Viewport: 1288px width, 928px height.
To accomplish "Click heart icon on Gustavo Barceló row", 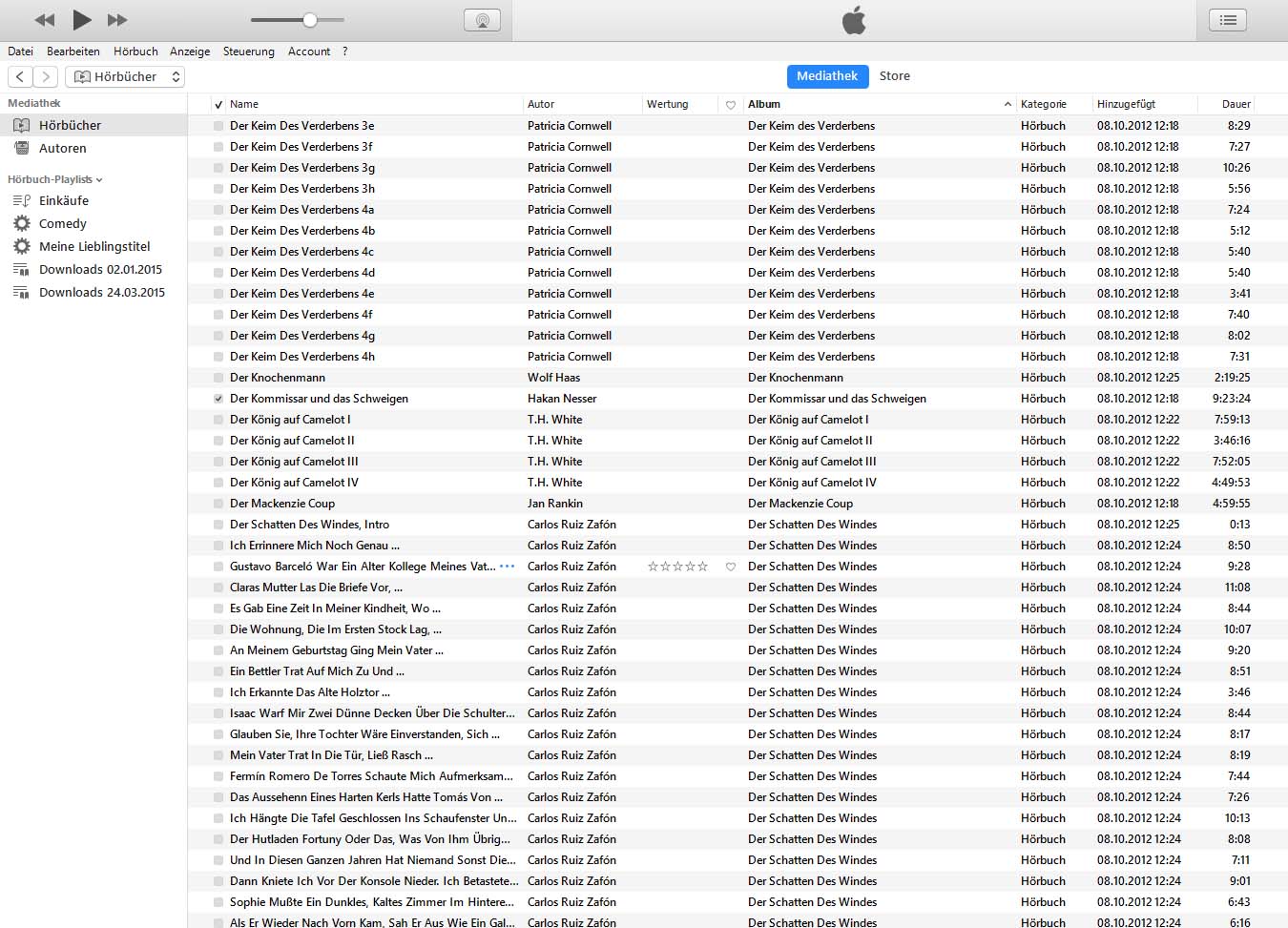I will pos(731,567).
